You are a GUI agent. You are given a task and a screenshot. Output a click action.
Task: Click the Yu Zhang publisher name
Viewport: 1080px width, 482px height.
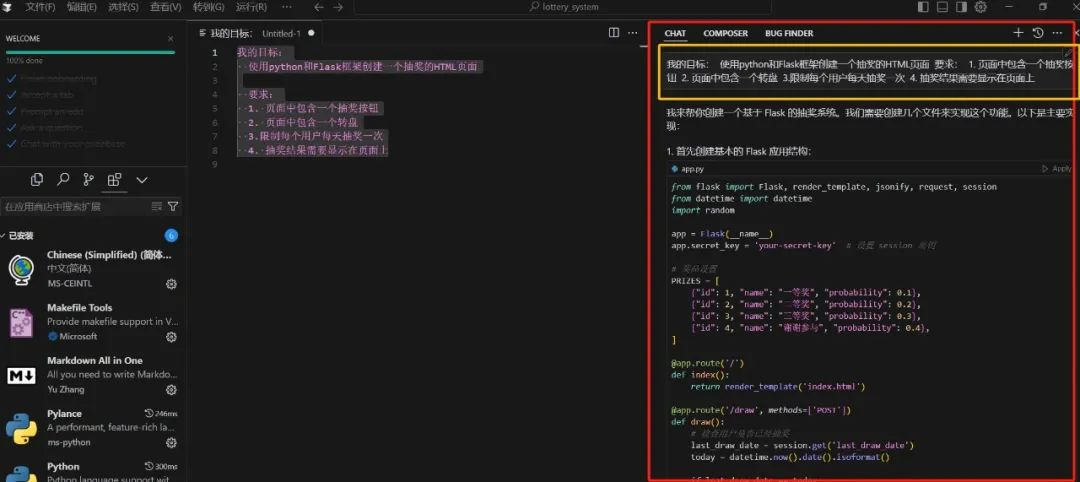[65, 390]
